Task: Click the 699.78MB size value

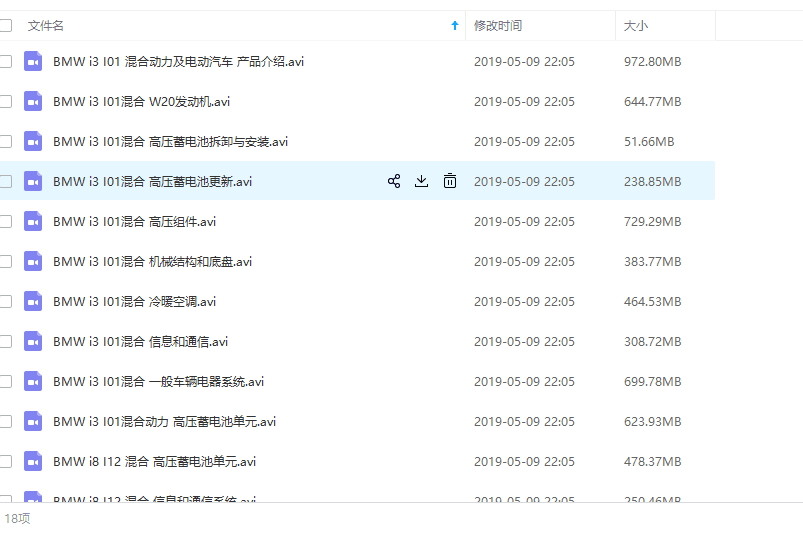Action: 652,381
